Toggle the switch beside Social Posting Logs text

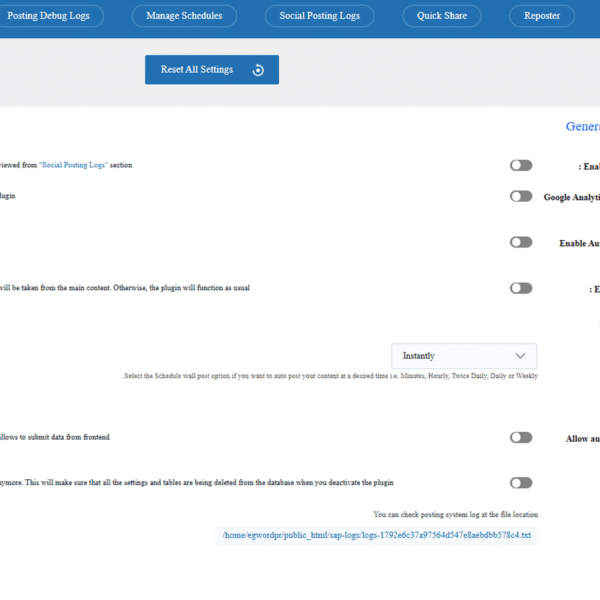pyautogui.click(x=521, y=165)
